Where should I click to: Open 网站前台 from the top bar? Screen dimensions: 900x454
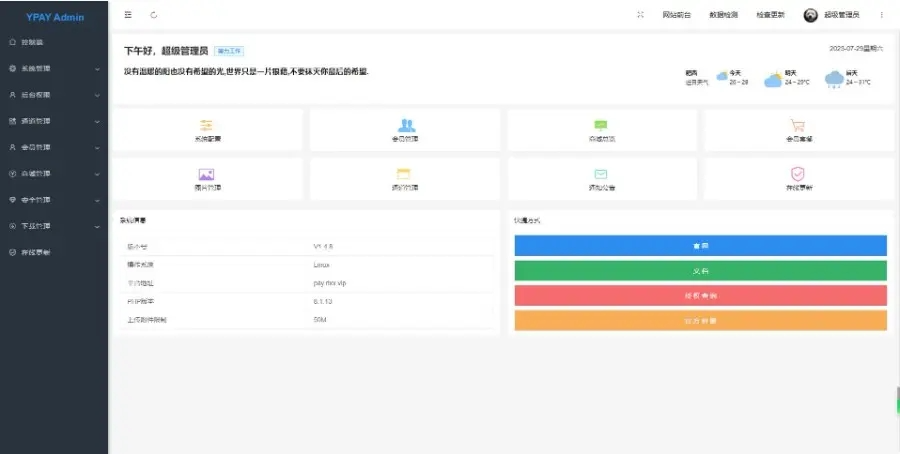(676, 15)
